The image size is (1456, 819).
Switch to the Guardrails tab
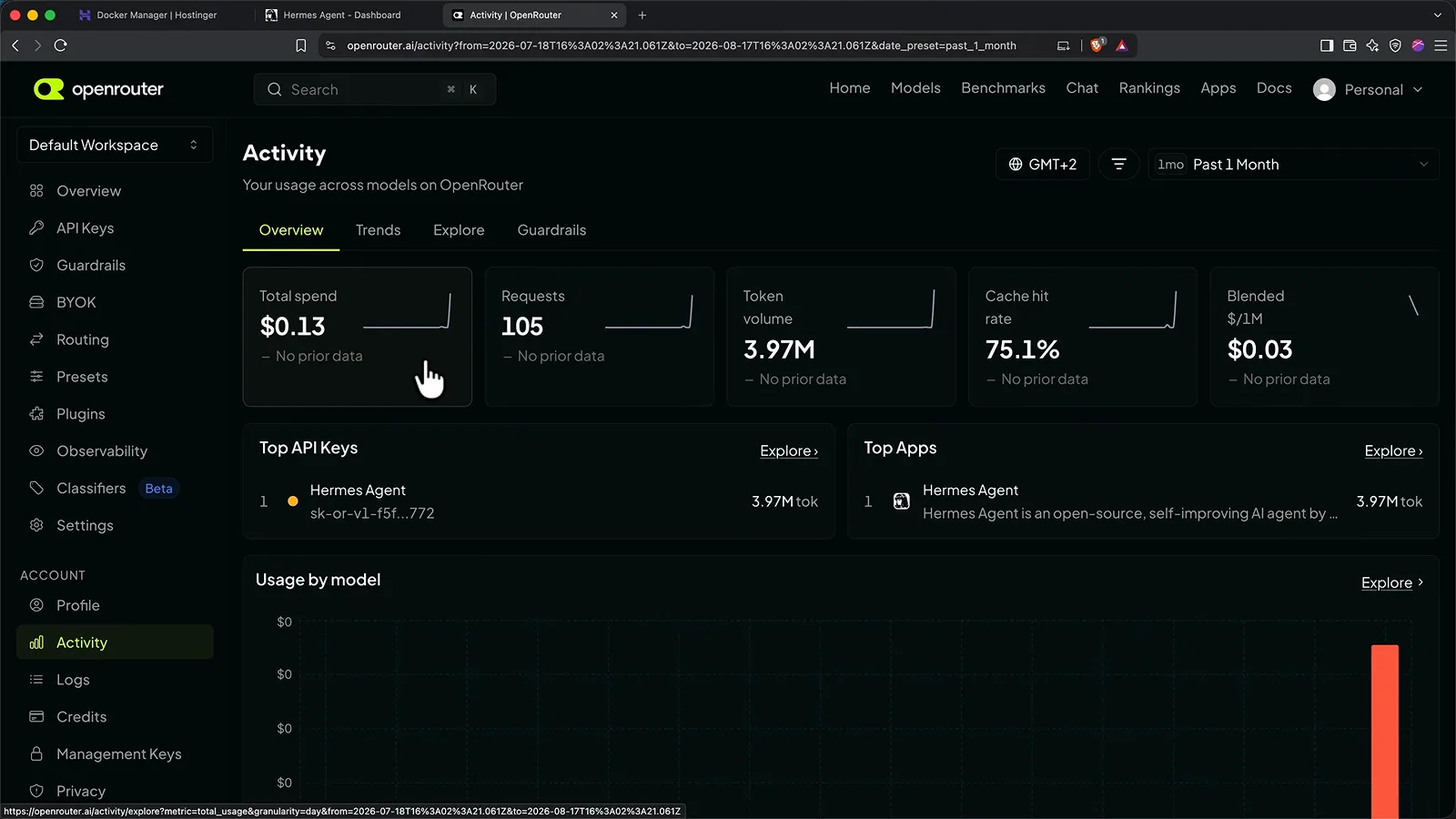[x=551, y=230]
